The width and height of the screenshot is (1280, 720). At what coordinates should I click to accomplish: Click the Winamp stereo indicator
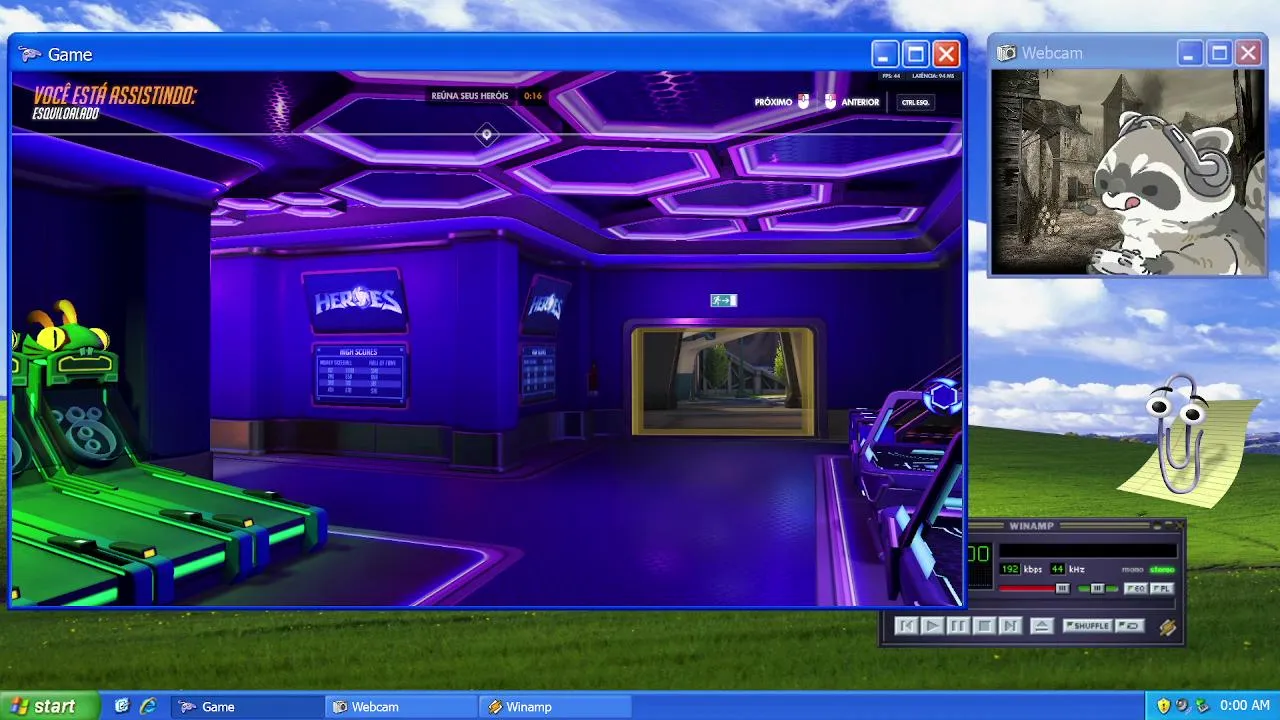(x=1162, y=570)
